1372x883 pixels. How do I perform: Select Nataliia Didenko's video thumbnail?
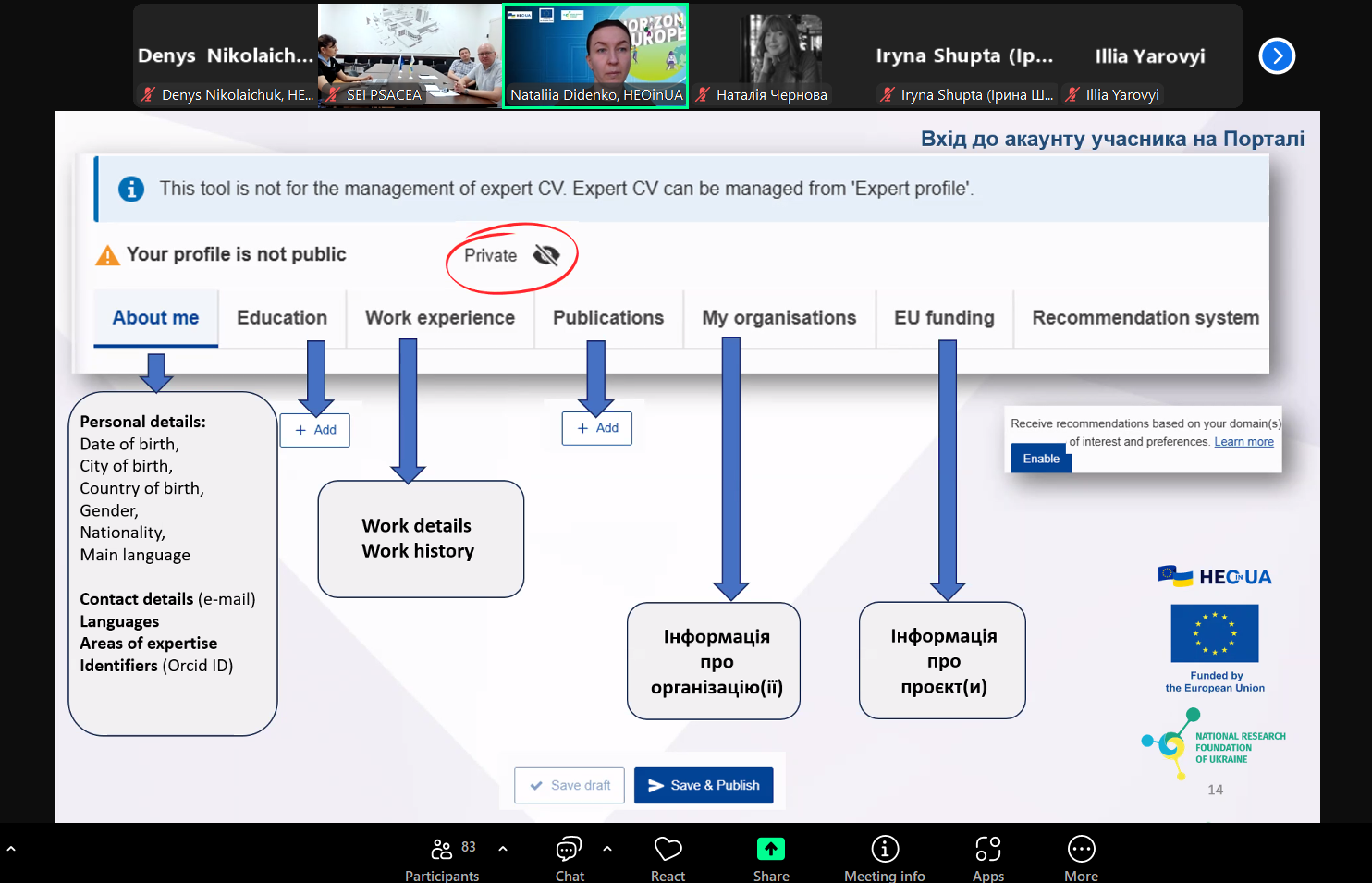pyautogui.click(x=595, y=55)
